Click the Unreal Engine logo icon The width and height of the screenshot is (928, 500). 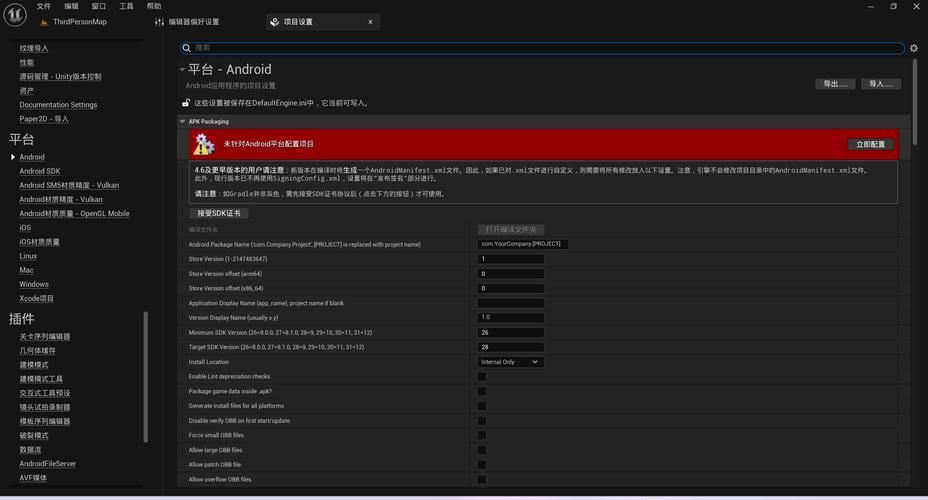click(x=15, y=15)
